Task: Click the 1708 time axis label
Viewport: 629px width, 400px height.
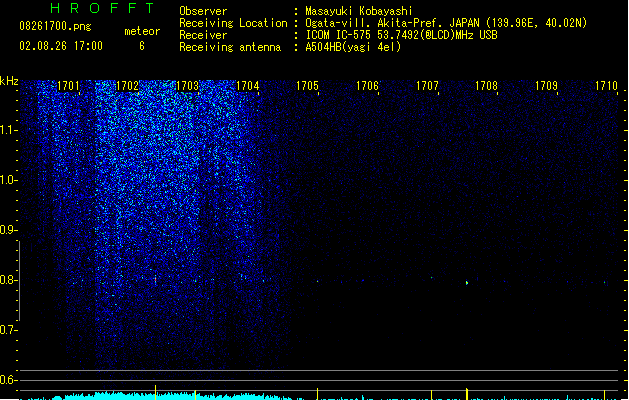Action: [x=487, y=86]
